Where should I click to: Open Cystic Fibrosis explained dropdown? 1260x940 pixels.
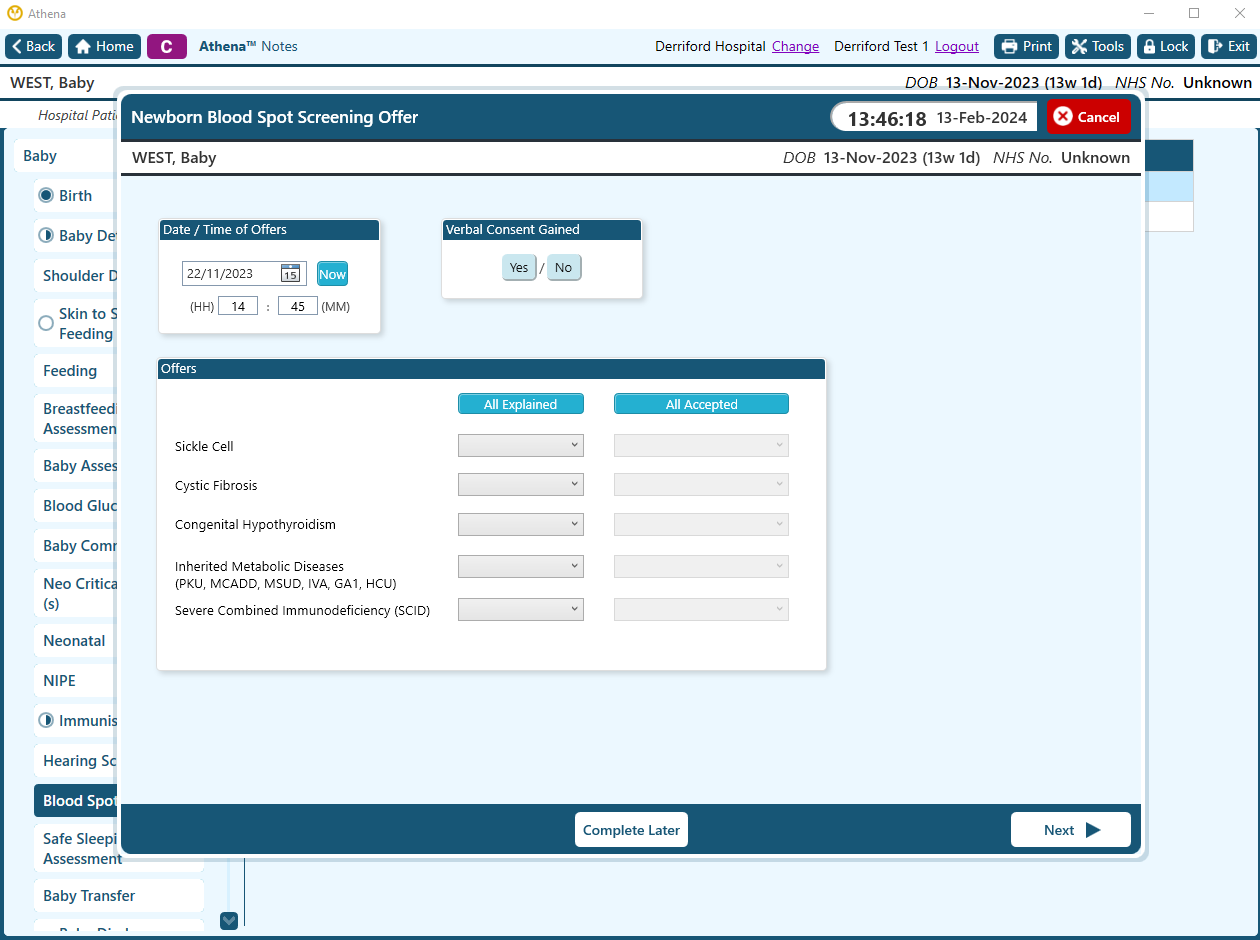[520, 485]
